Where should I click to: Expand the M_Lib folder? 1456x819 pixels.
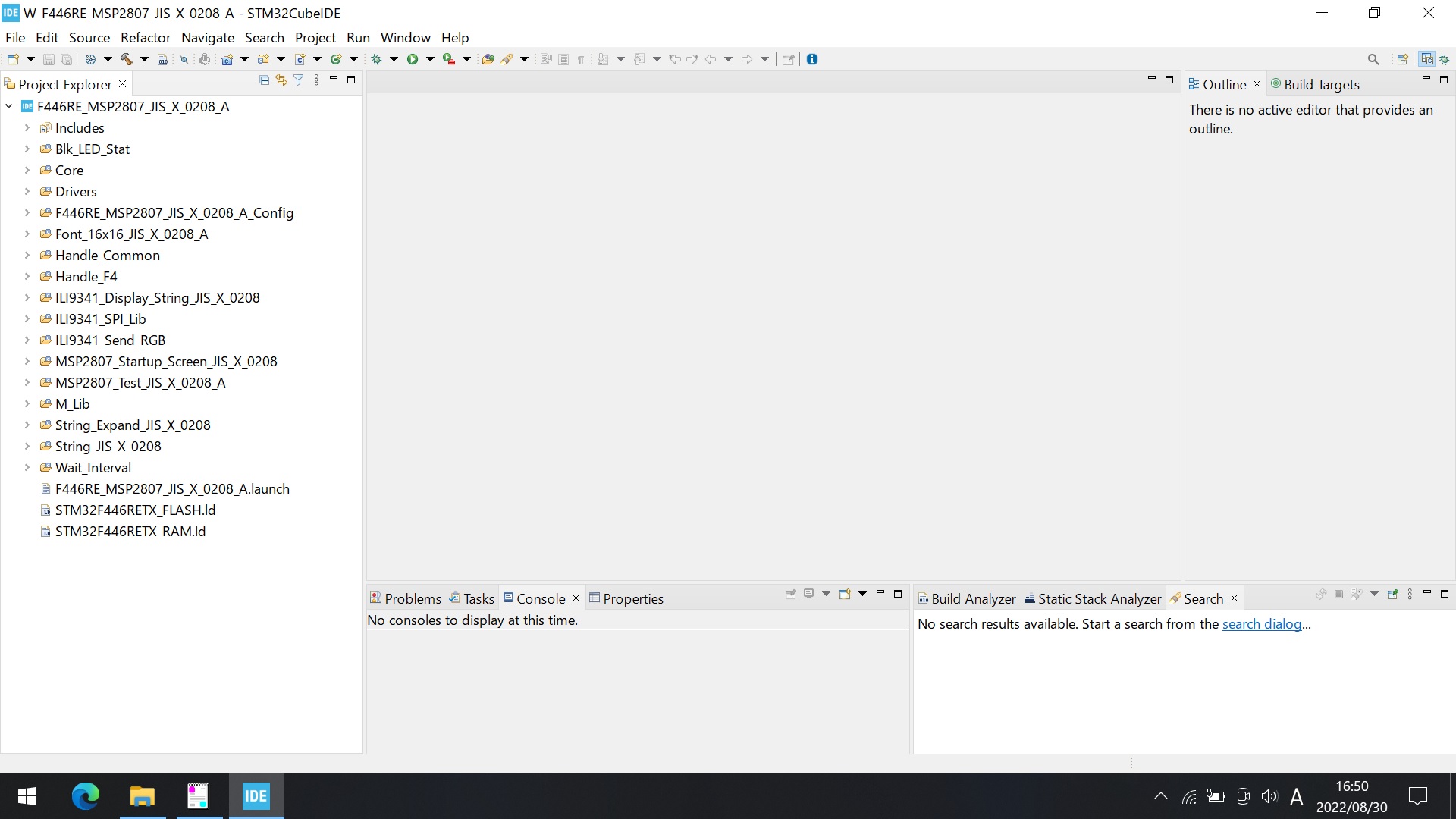pos(27,404)
